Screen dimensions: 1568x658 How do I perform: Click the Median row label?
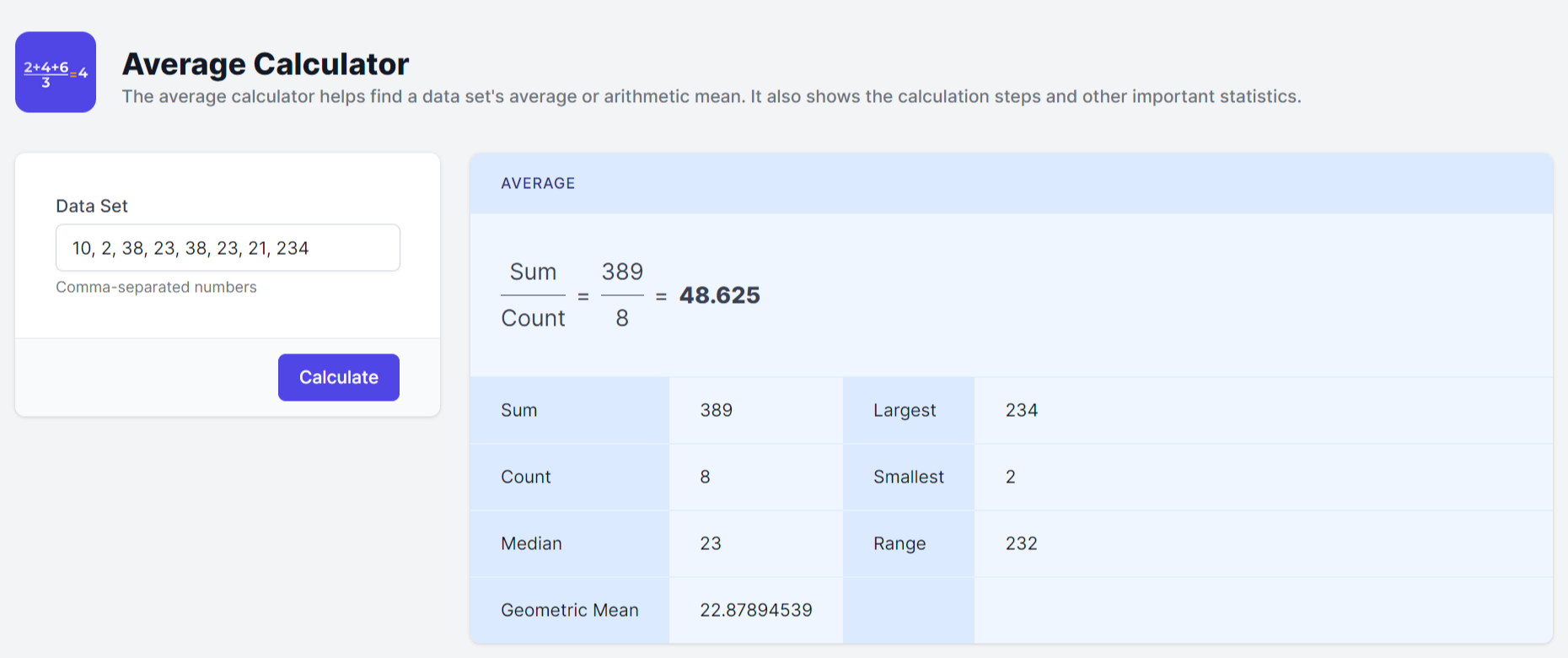[x=531, y=544]
